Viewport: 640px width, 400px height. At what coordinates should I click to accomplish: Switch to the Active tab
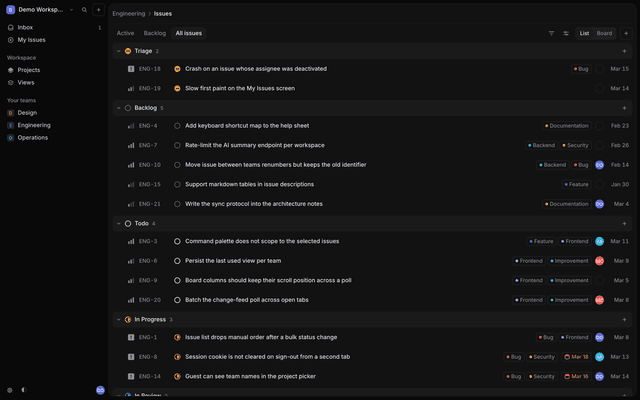(125, 33)
